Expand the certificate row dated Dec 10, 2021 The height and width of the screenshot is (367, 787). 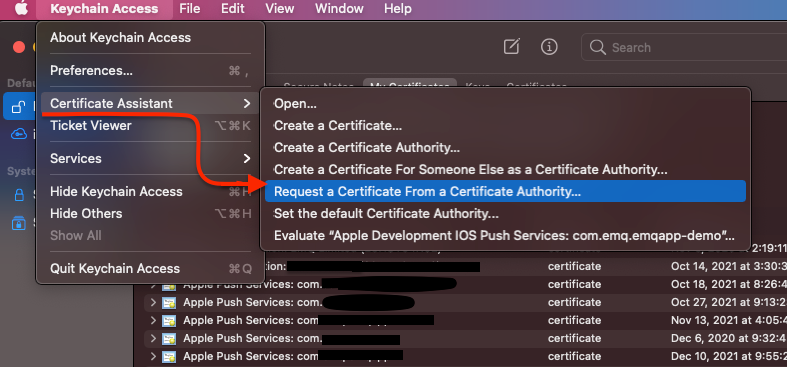click(x=154, y=356)
